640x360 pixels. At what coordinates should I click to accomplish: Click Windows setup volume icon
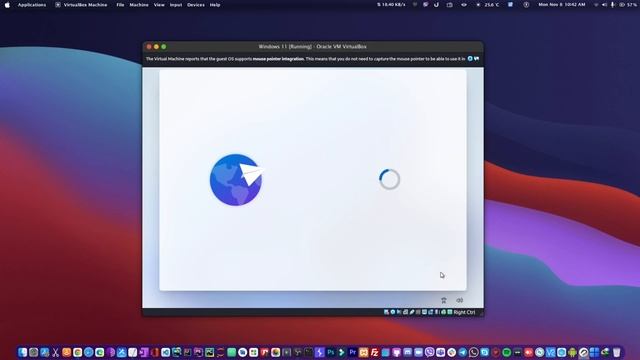click(460, 300)
